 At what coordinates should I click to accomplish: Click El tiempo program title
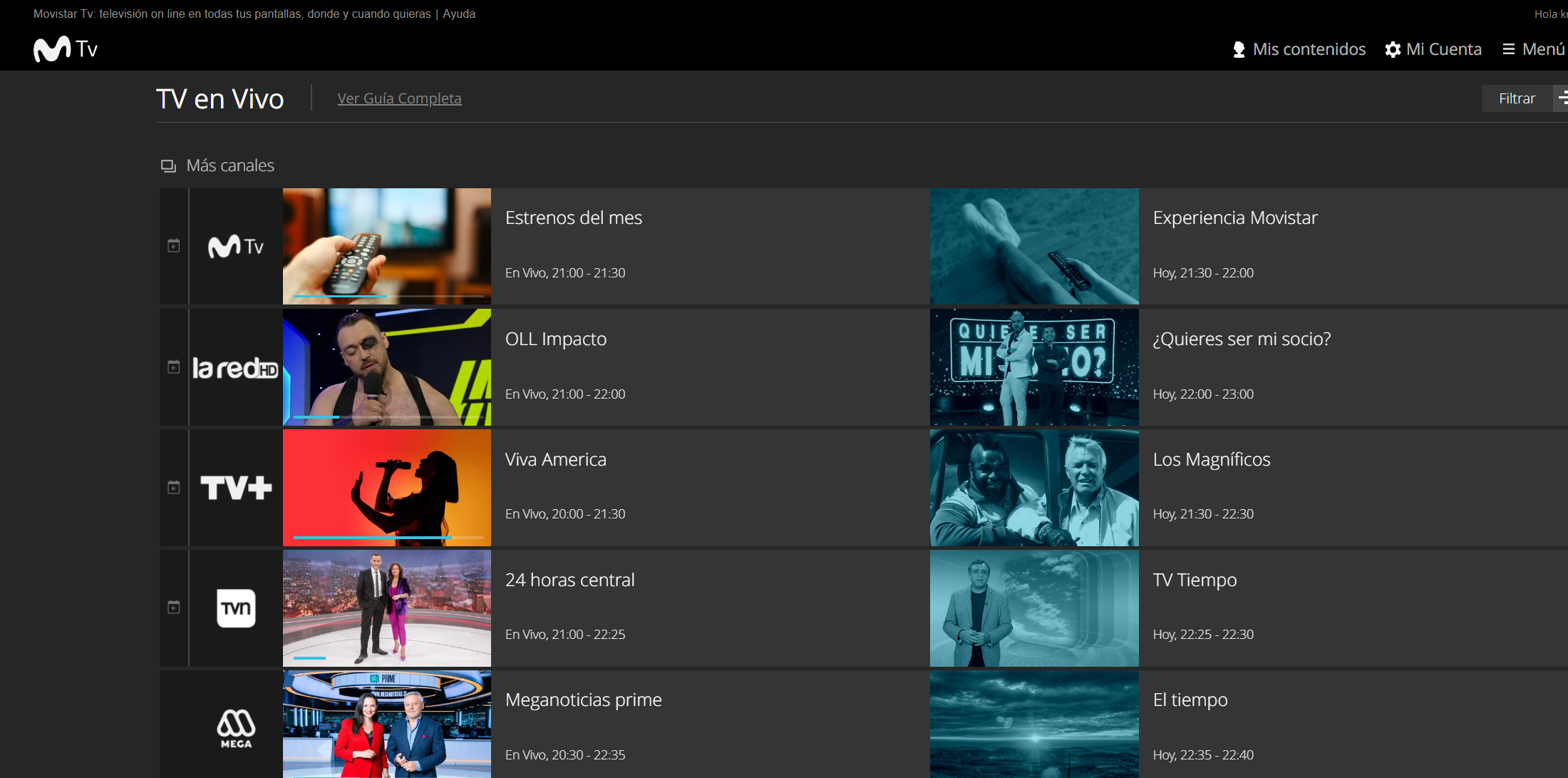[x=1190, y=700]
